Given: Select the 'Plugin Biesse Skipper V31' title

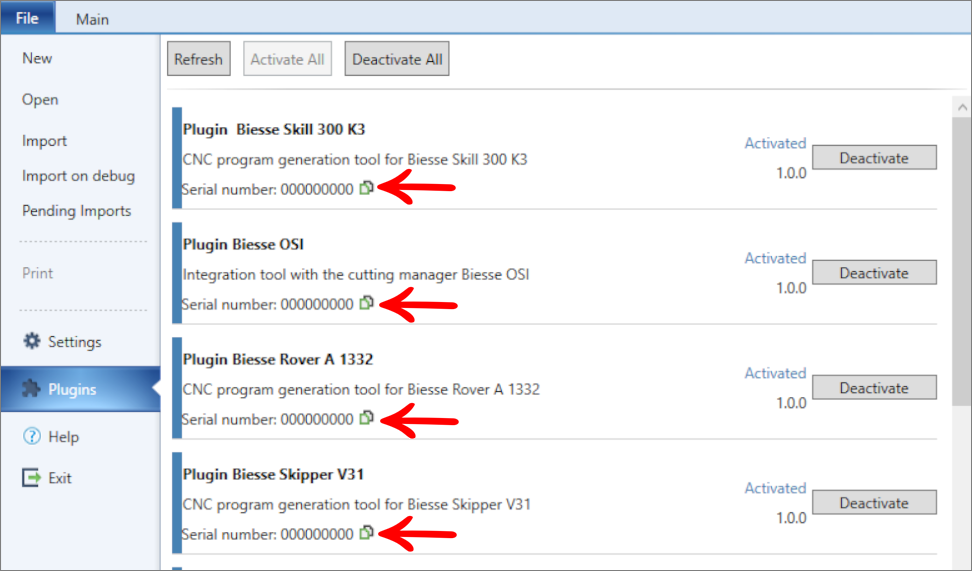Looking at the screenshot, I should (273, 474).
